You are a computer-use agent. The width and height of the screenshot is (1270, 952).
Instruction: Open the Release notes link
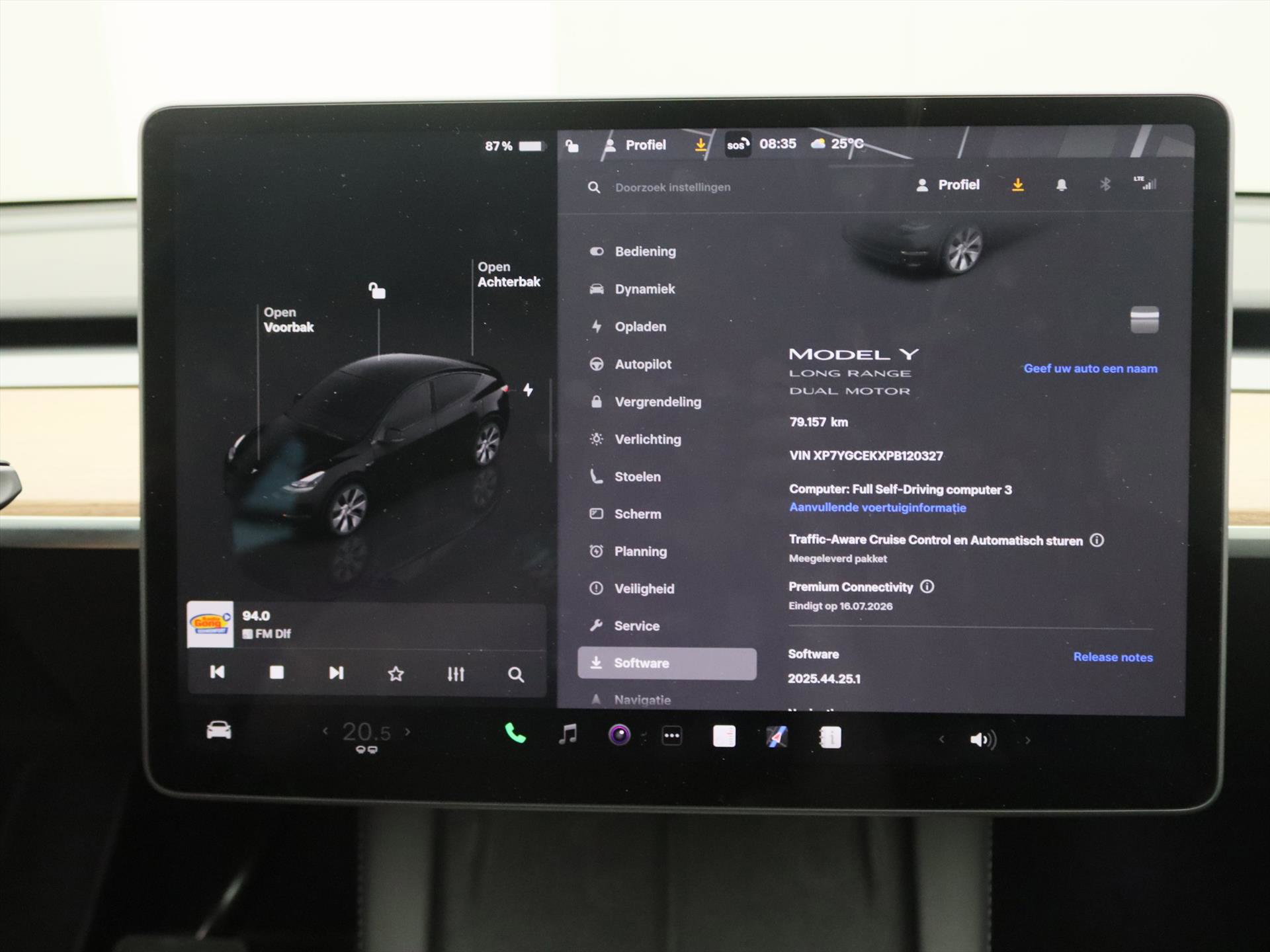(1113, 657)
